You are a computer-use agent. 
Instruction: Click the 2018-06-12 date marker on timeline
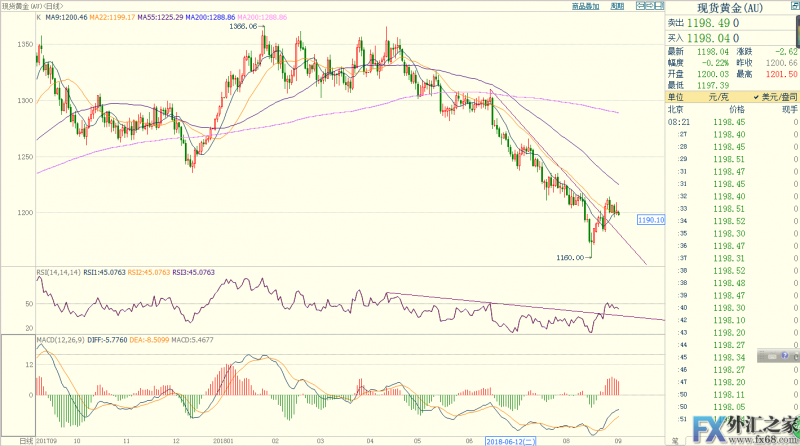pyautogui.click(x=512, y=440)
